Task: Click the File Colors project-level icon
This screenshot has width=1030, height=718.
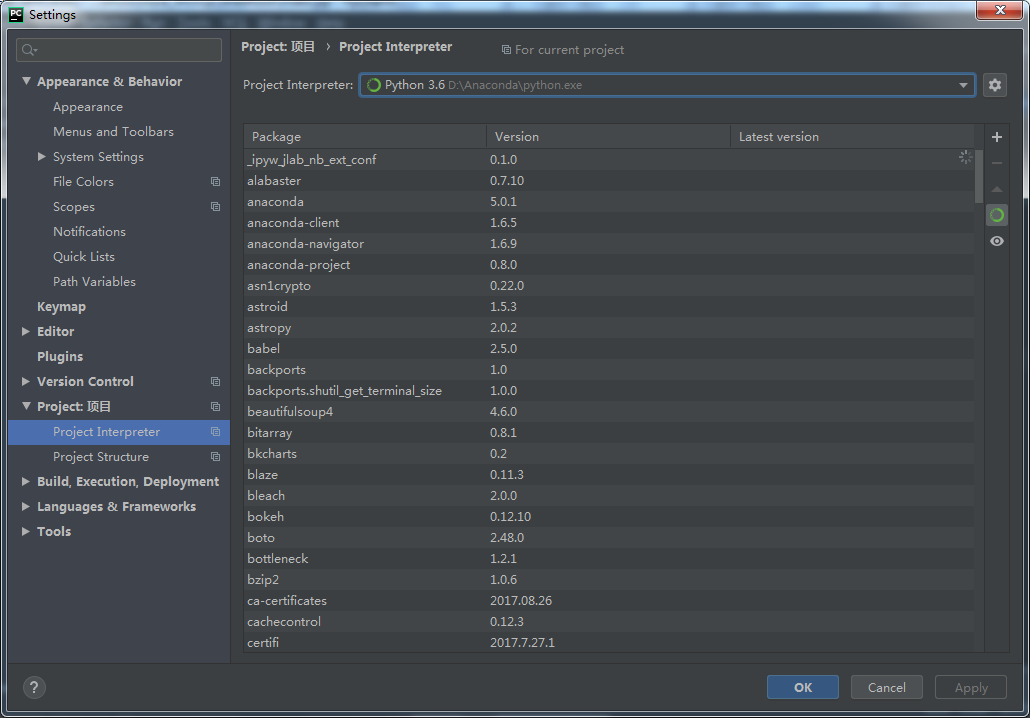Action: tap(215, 181)
